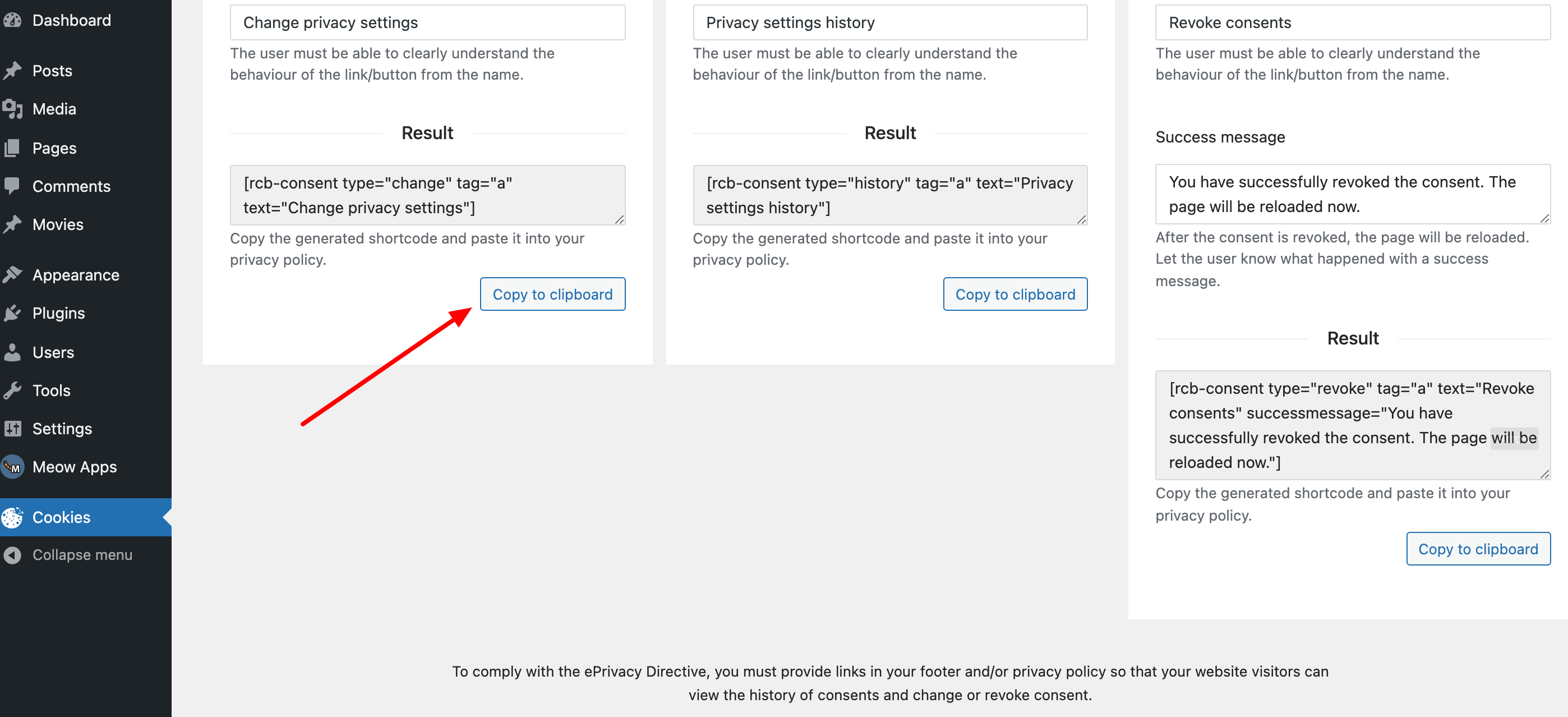Click the Plugins plug icon
The image size is (1568, 717).
(x=12, y=313)
